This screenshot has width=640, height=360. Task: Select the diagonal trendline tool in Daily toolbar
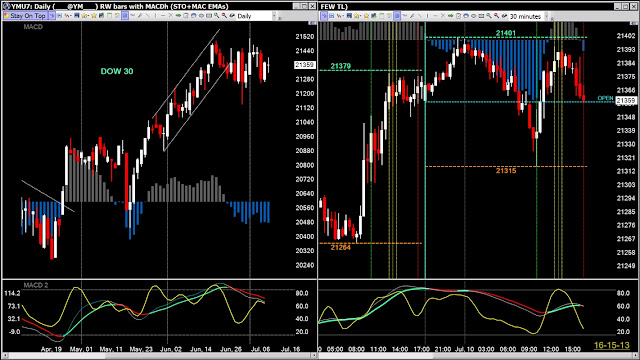(147, 16)
